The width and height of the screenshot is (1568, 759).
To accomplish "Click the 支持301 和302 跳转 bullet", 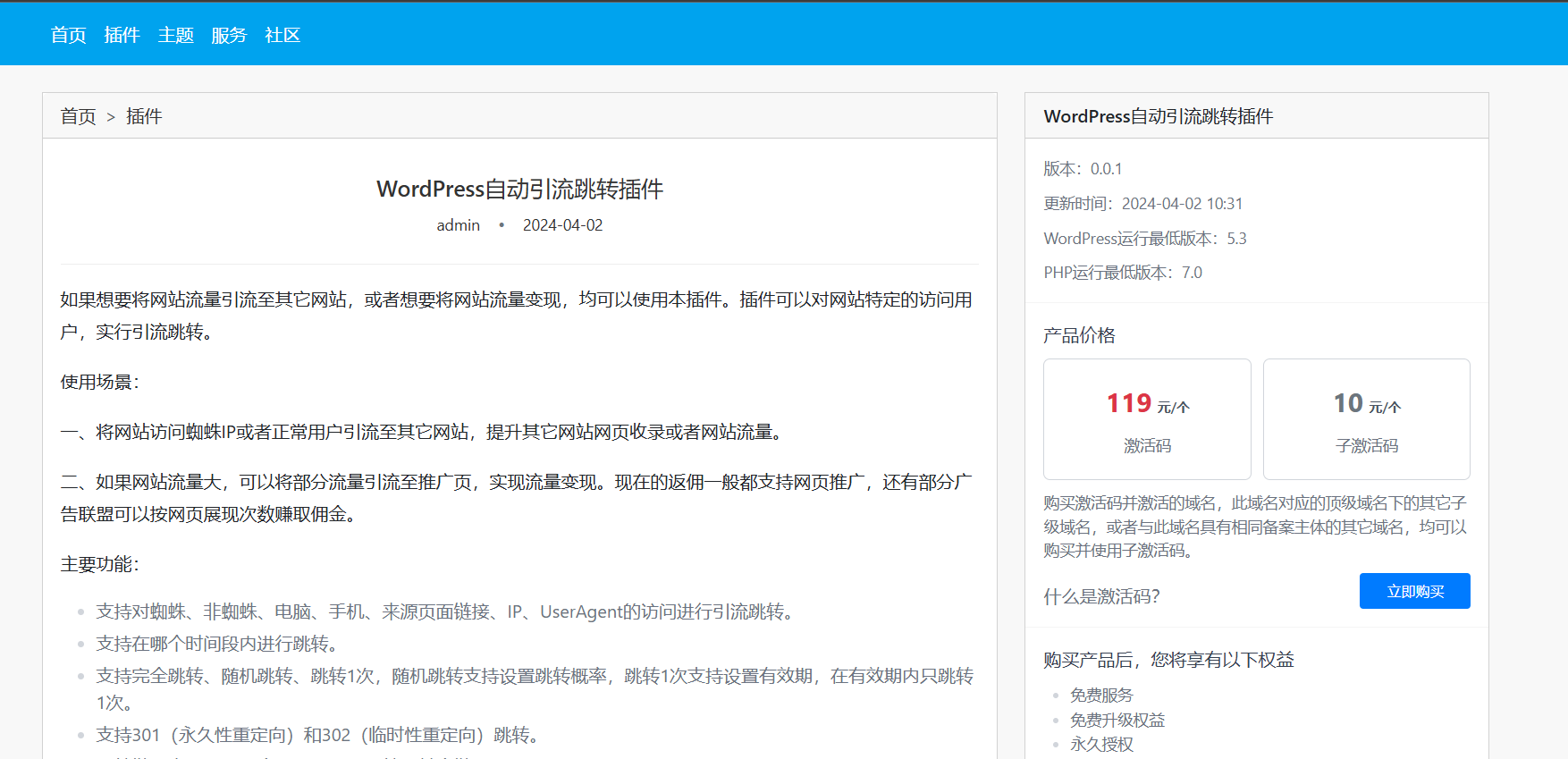I will [x=319, y=735].
